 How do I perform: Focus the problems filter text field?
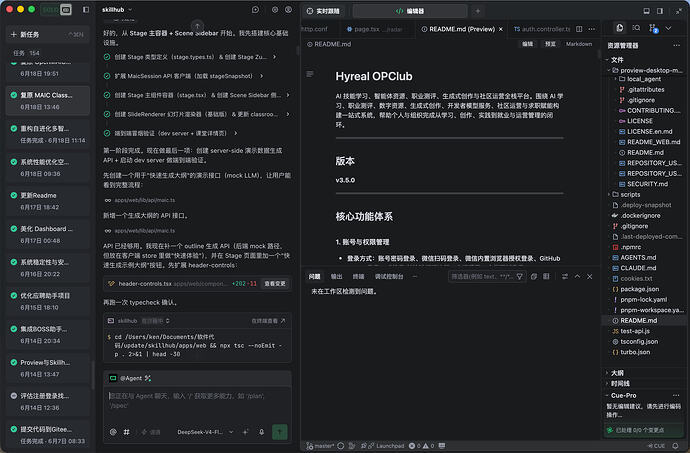click(x=482, y=276)
